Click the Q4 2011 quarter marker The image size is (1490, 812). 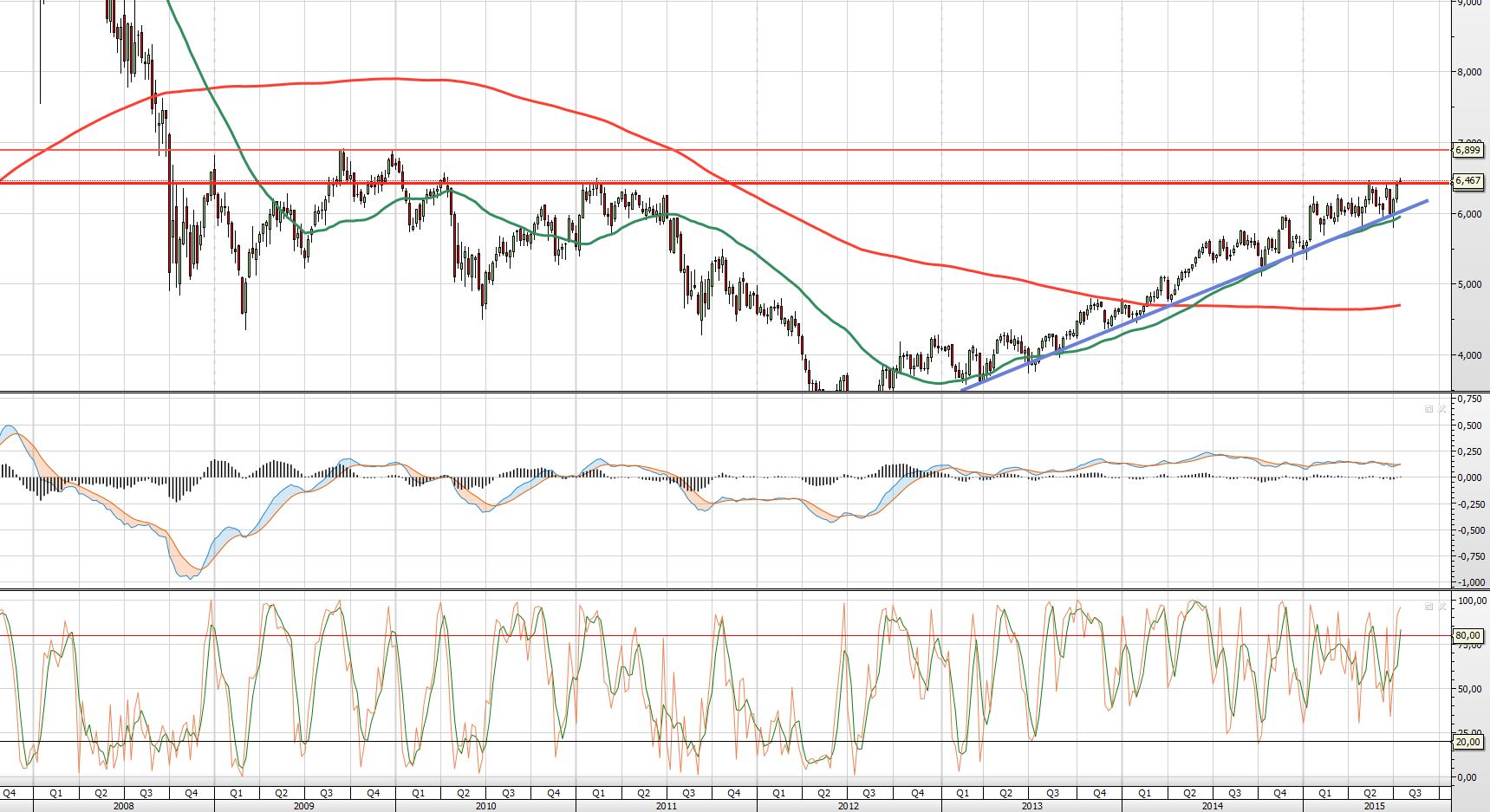[x=733, y=793]
